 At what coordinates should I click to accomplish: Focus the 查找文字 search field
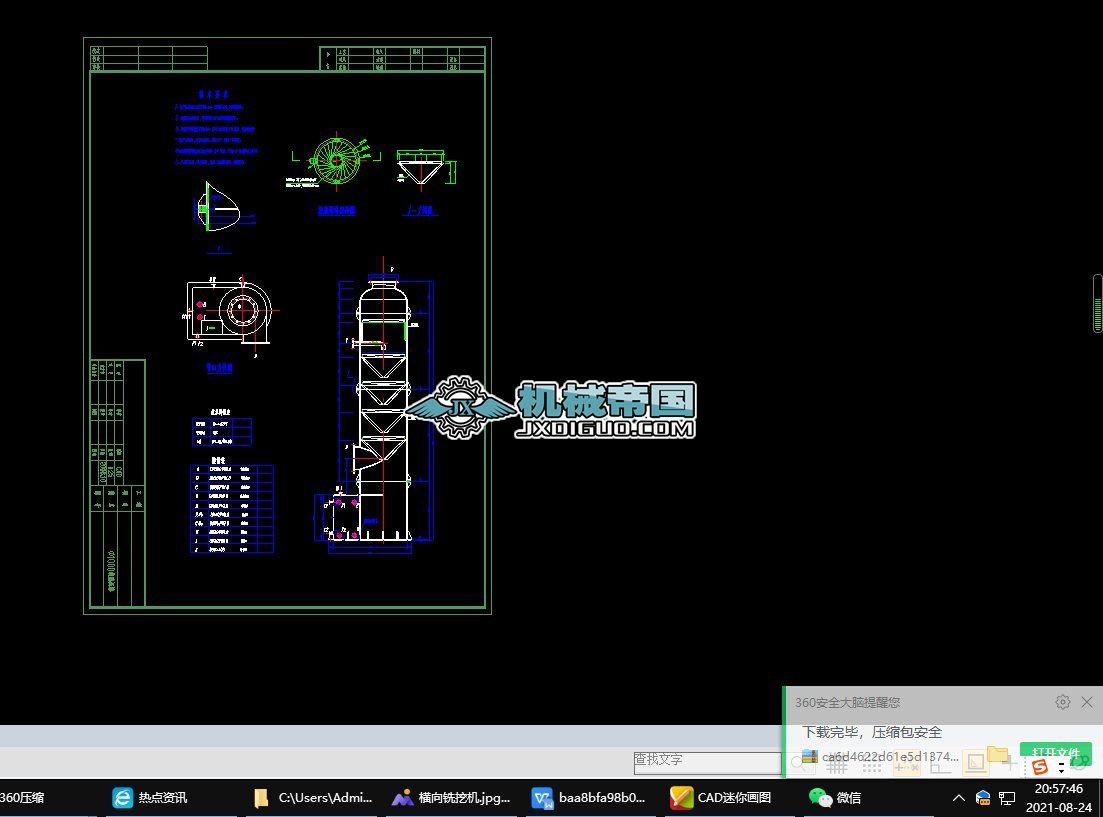tap(707, 762)
